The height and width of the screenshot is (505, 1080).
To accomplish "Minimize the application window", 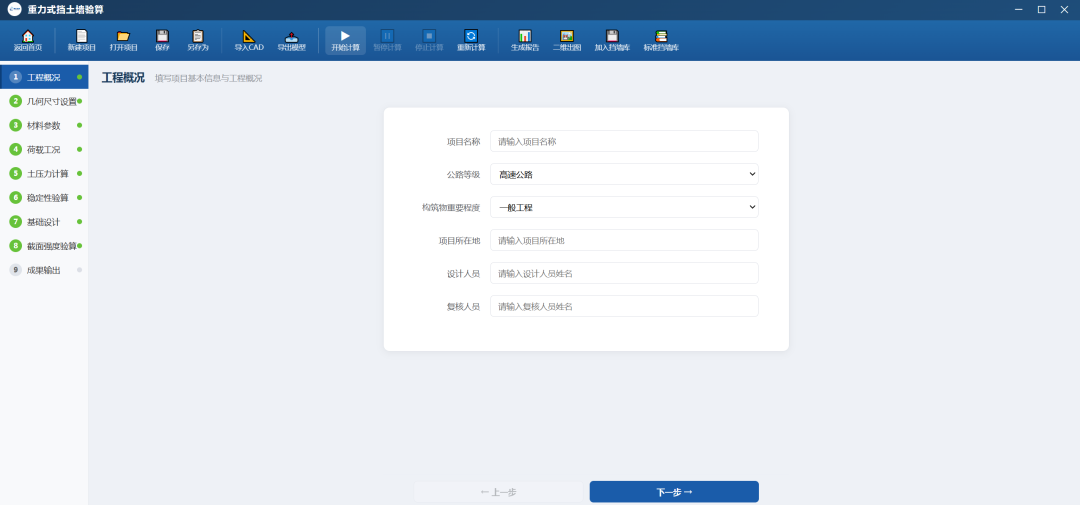I will point(1018,9).
